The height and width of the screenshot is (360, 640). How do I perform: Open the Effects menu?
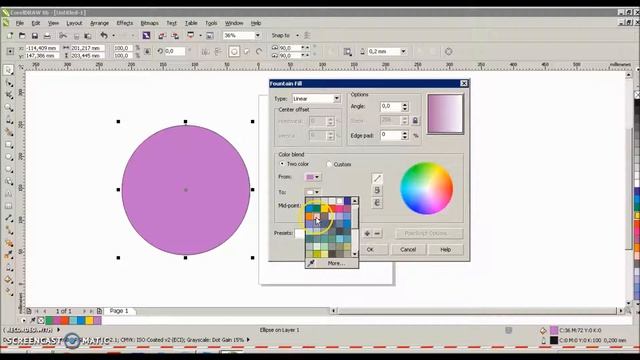coord(124,23)
